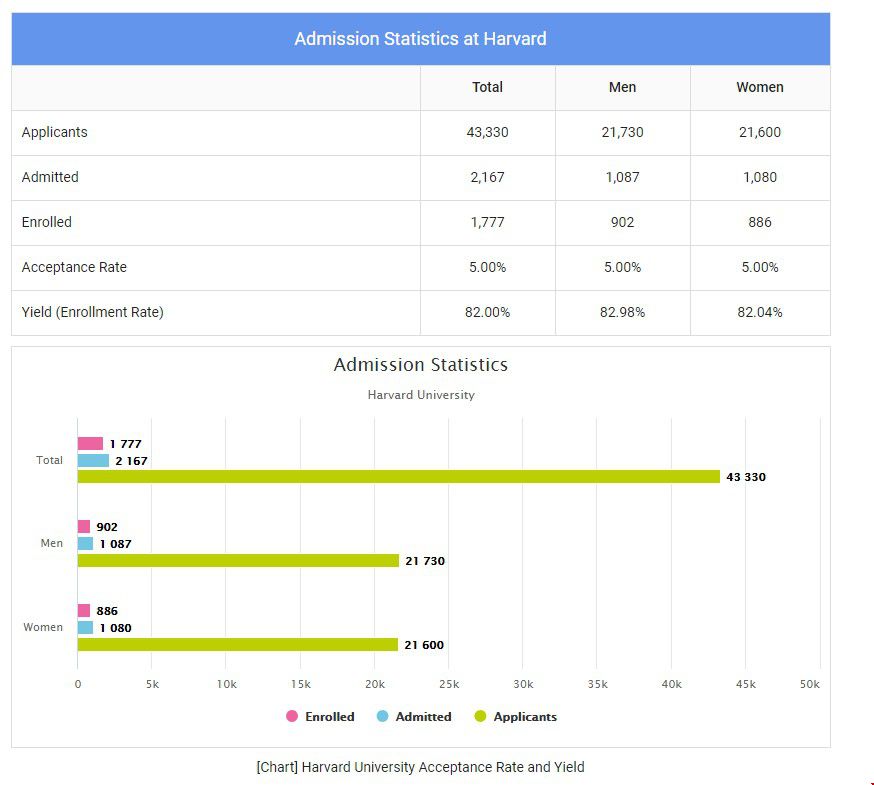Click the "Women" column header in the table

pyautogui.click(x=760, y=87)
